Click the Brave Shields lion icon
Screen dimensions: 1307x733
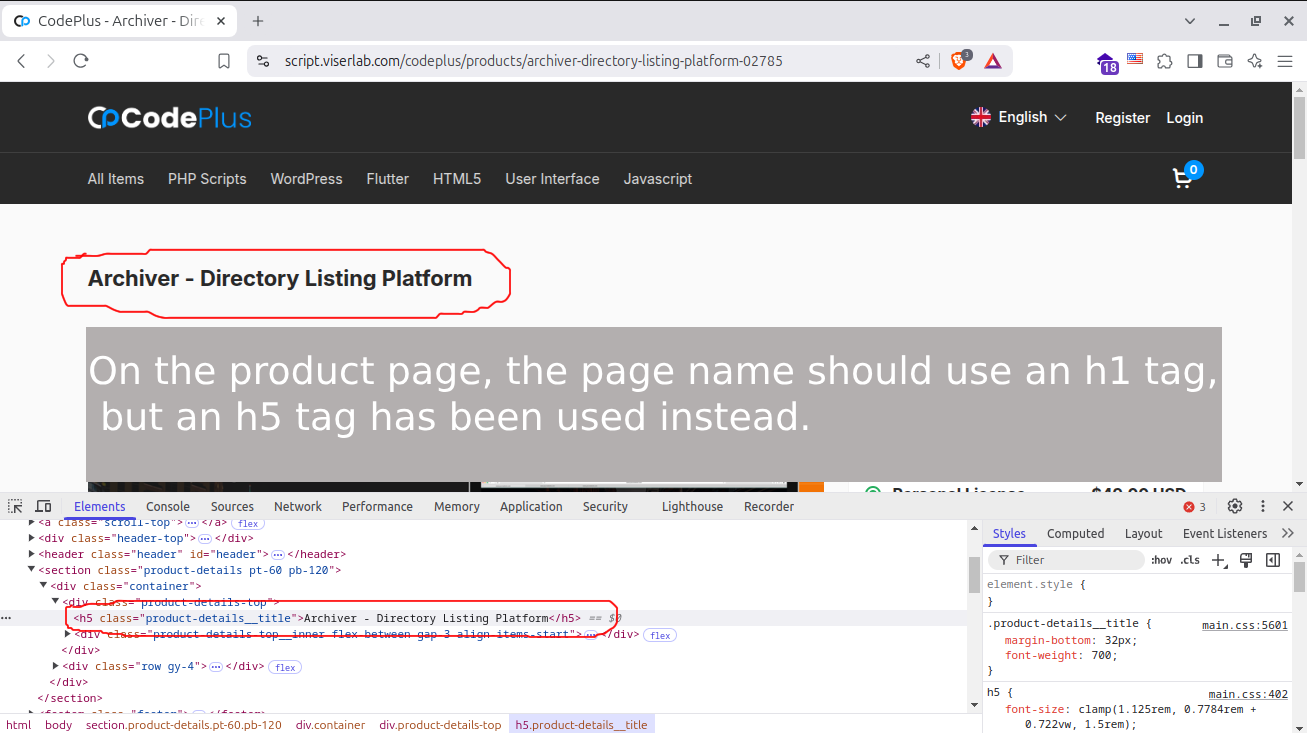pos(959,61)
